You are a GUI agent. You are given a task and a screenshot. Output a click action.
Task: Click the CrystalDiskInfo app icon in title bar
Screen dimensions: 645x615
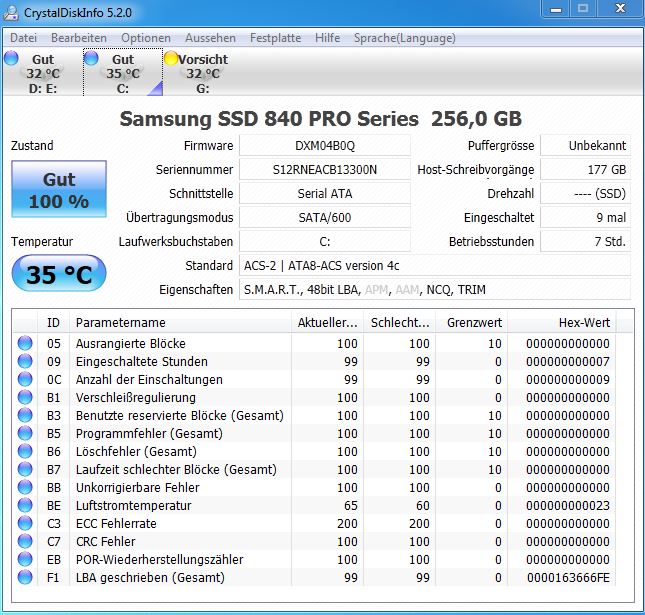tap(11, 13)
